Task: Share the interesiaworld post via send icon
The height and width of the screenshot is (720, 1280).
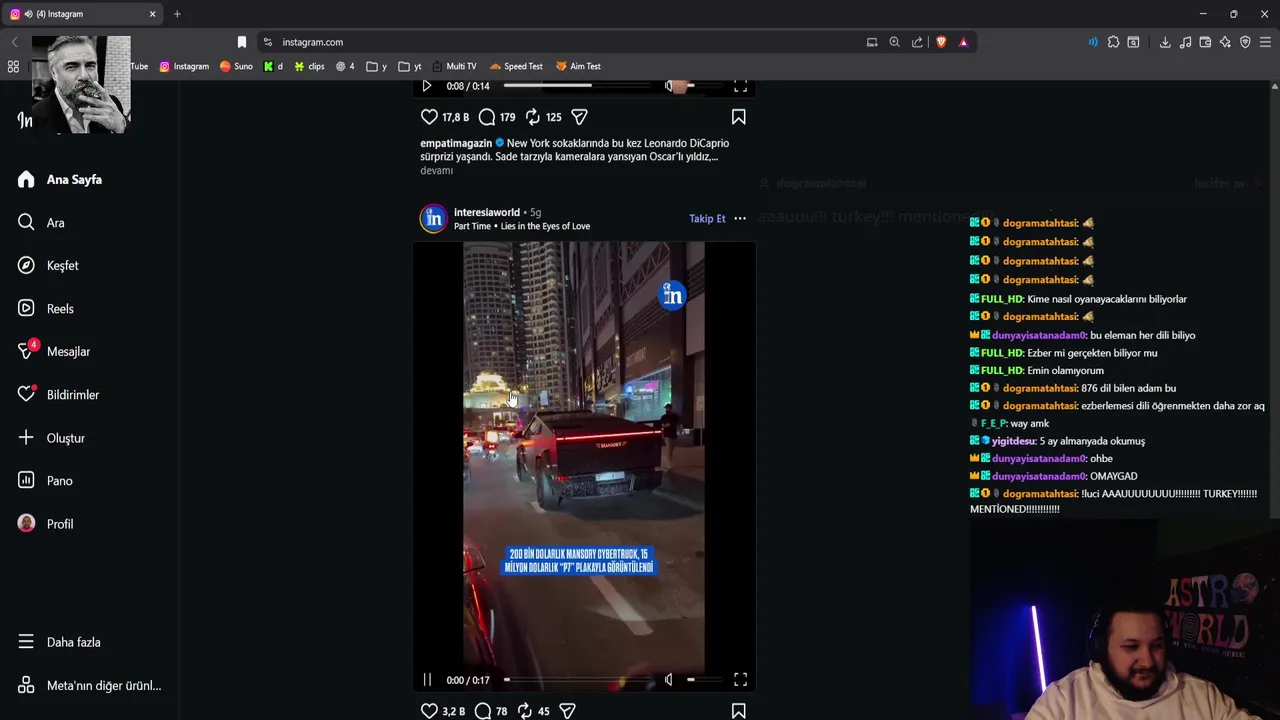Action: (x=567, y=711)
